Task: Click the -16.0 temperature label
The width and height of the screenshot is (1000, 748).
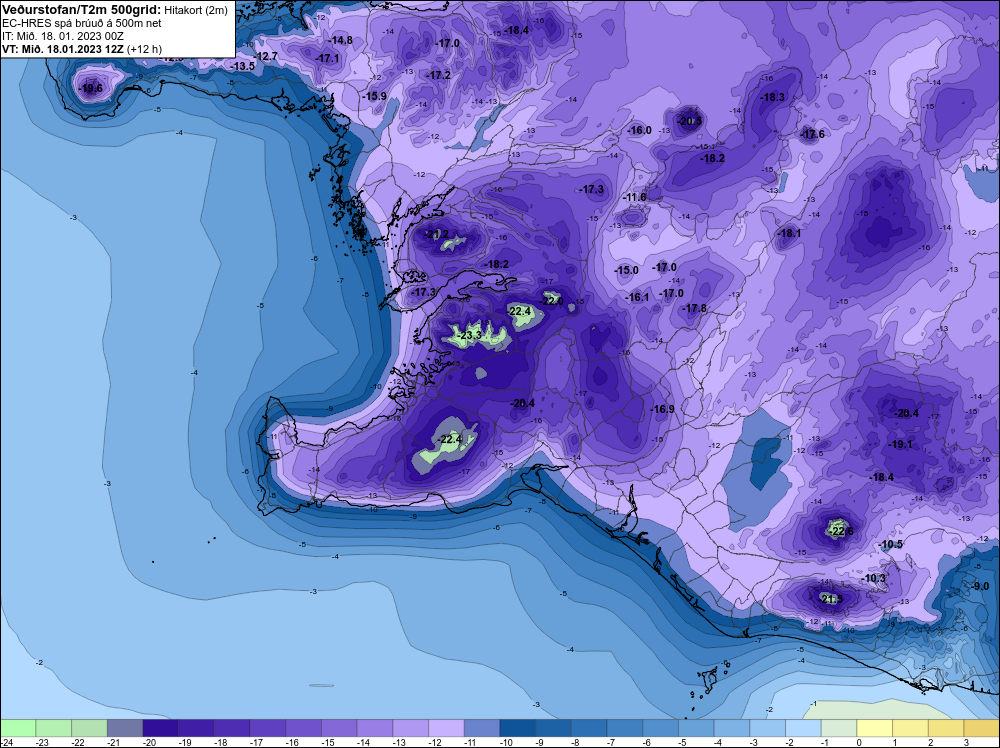Action: click(x=640, y=130)
